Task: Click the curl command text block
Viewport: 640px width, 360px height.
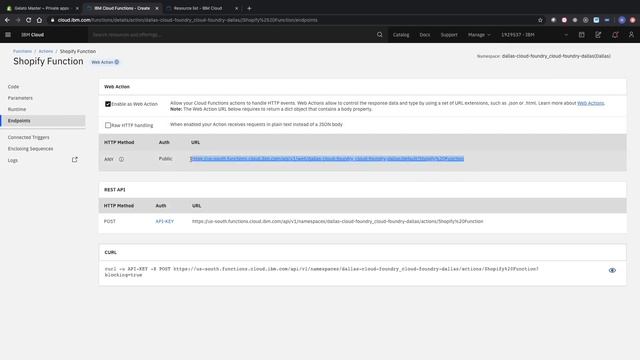Action: [x=322, y=272]
